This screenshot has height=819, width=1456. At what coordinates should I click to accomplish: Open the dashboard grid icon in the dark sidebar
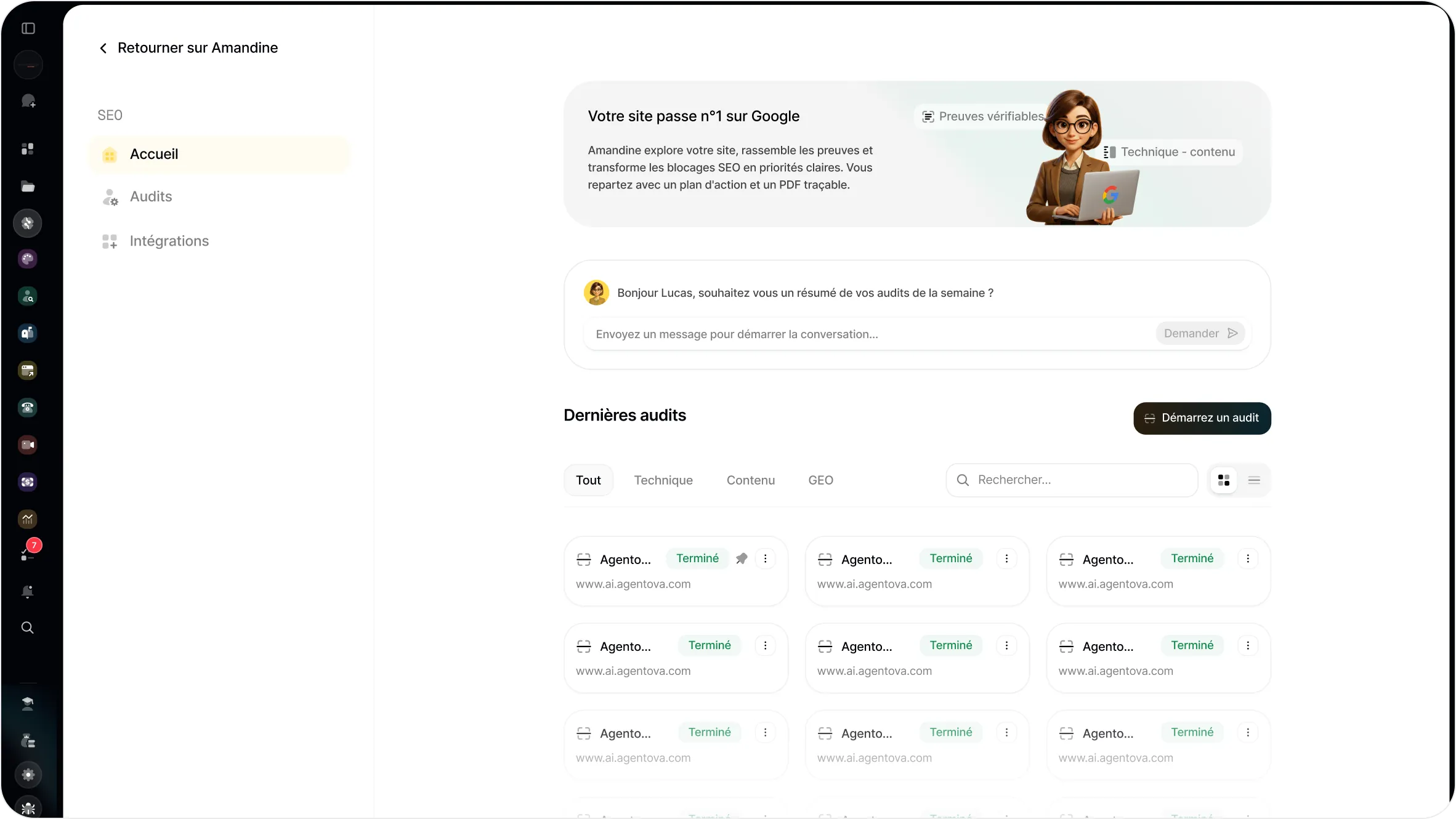tap(28, 149)
